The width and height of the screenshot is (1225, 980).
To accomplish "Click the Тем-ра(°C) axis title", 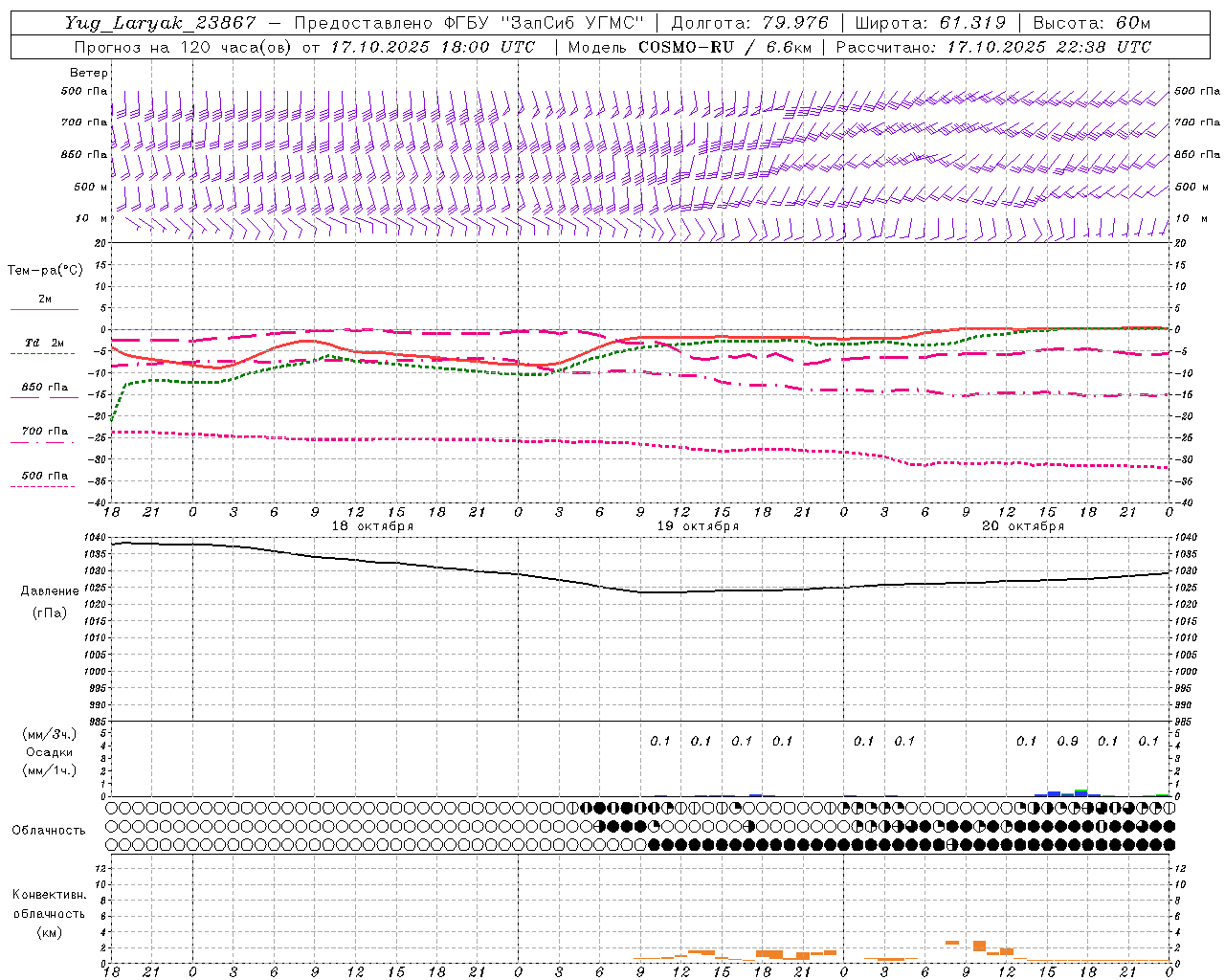I will [x=45, y=270].
